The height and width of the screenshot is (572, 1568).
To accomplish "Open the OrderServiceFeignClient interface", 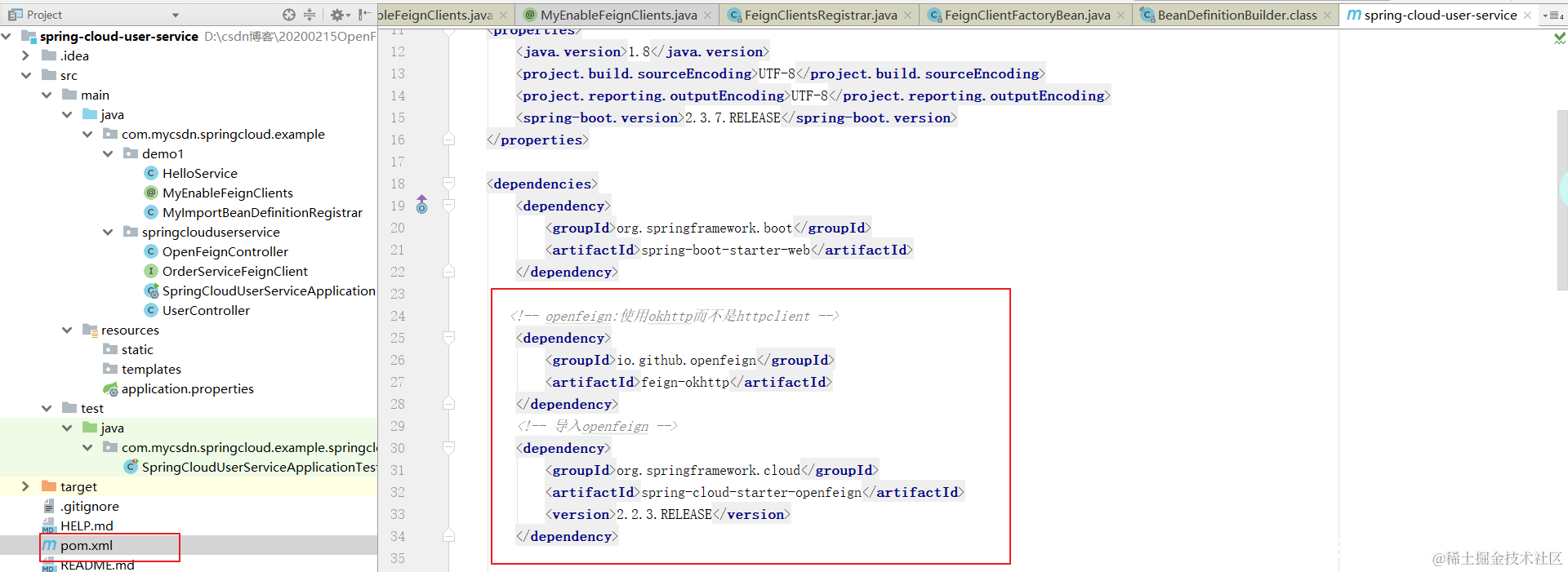I will (x=234, y=271).
